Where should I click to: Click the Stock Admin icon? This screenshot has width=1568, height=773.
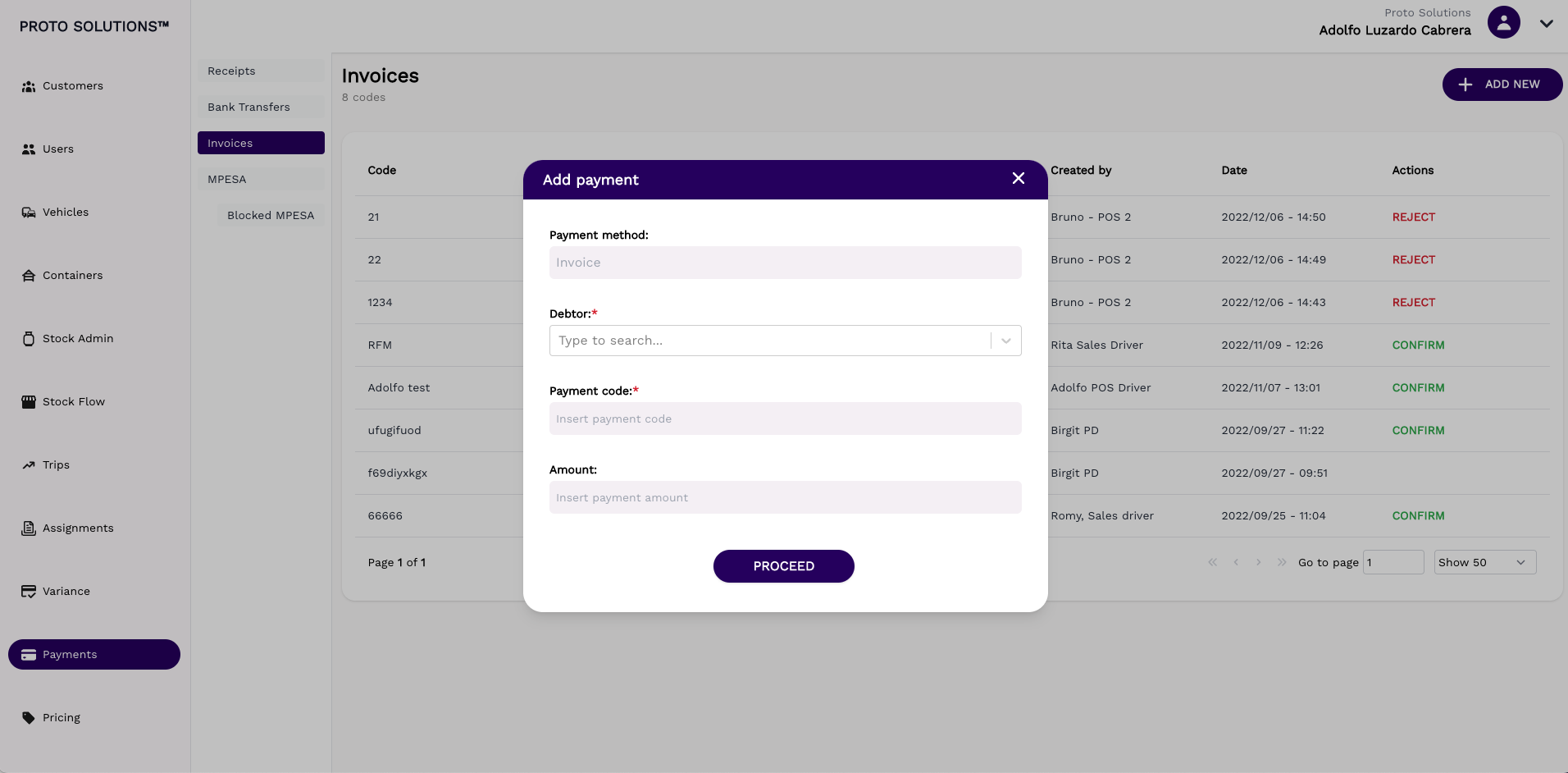(x=29, y=339)
